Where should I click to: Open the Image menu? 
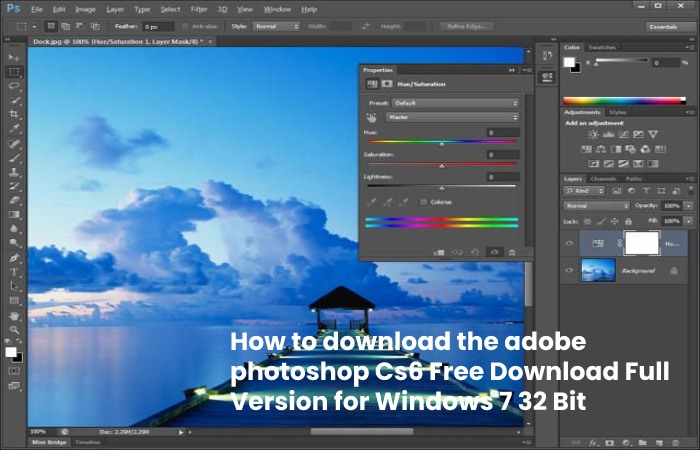(x=85, y=9)
